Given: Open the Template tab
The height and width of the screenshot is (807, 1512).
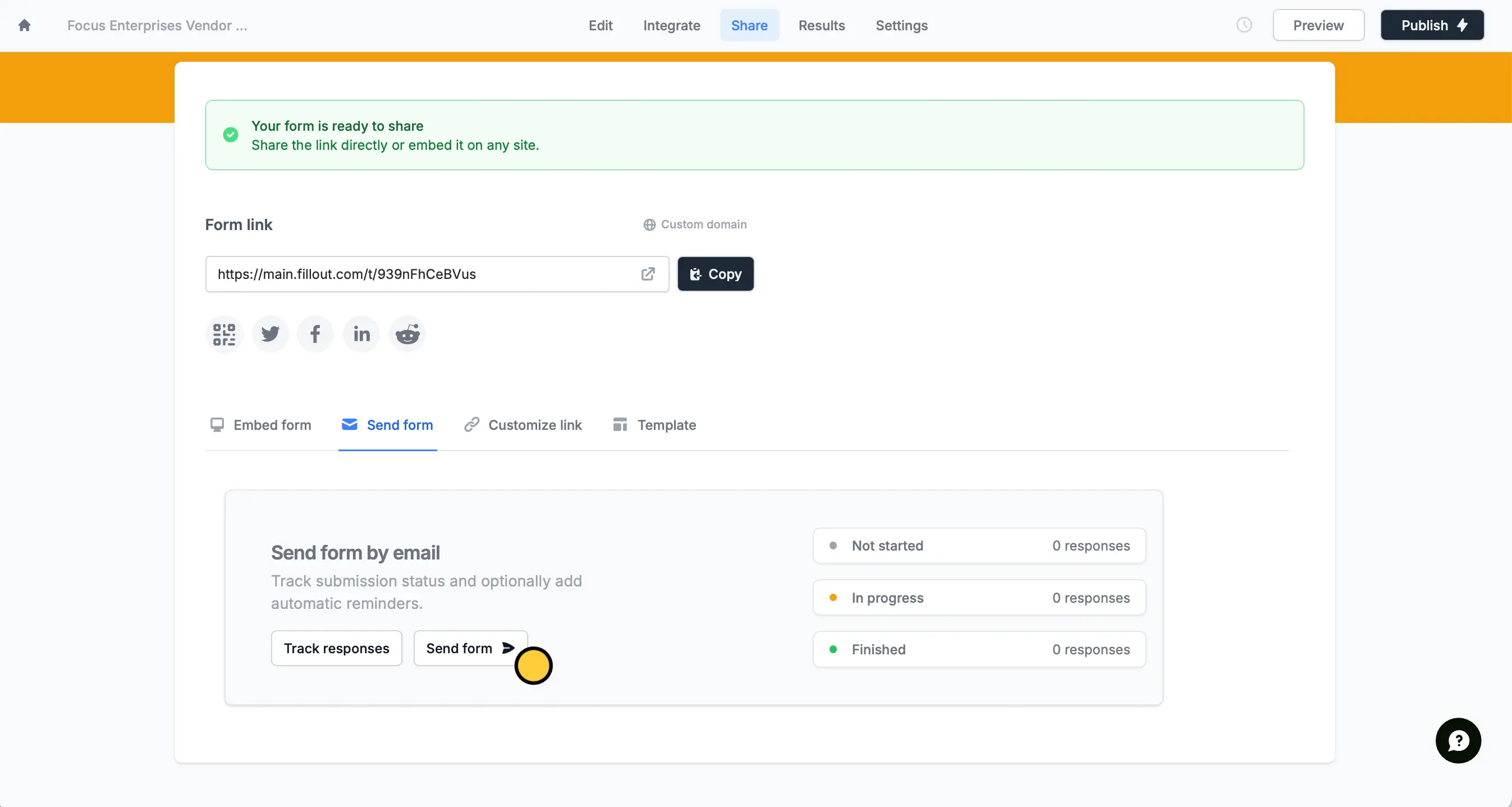Looking at the screenshot, I should pyautogui.click(x=654, y=425).
